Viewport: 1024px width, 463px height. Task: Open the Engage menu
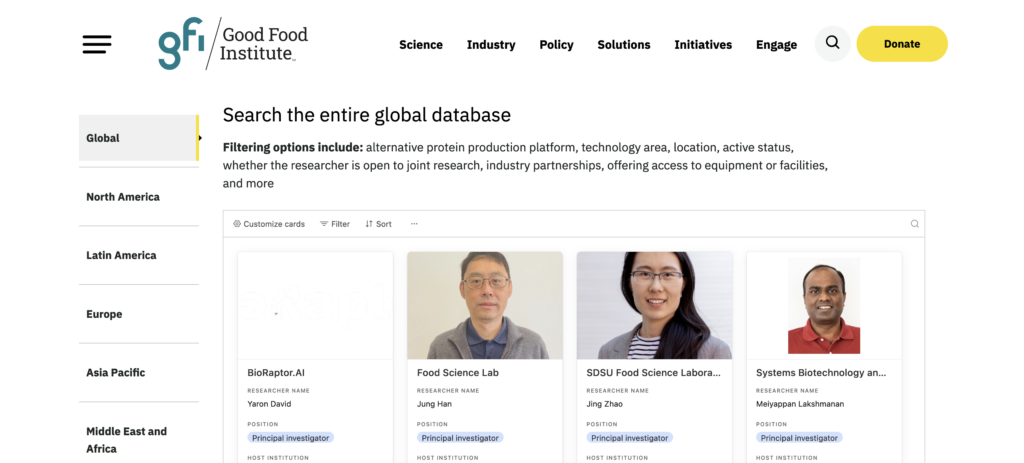coord(776,45)
